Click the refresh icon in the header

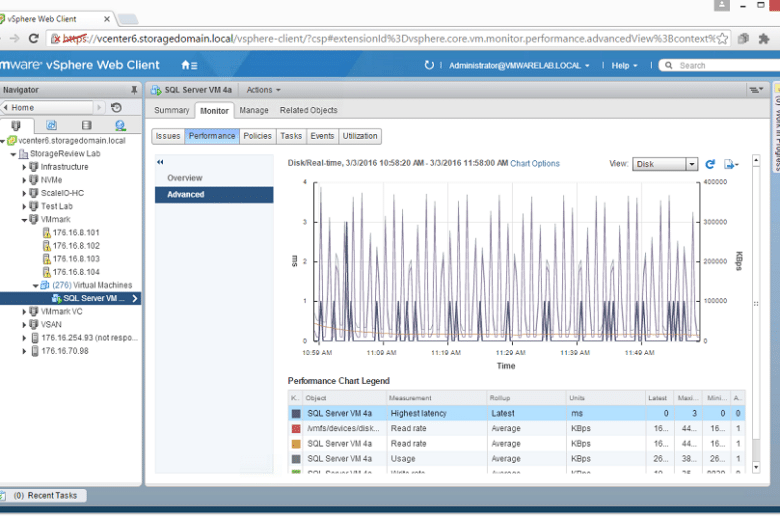(429, 65)
